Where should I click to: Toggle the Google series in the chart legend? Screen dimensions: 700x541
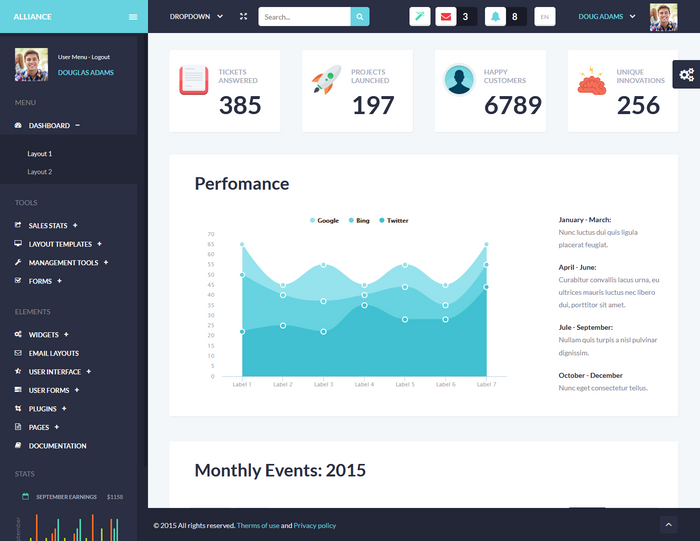325,221
